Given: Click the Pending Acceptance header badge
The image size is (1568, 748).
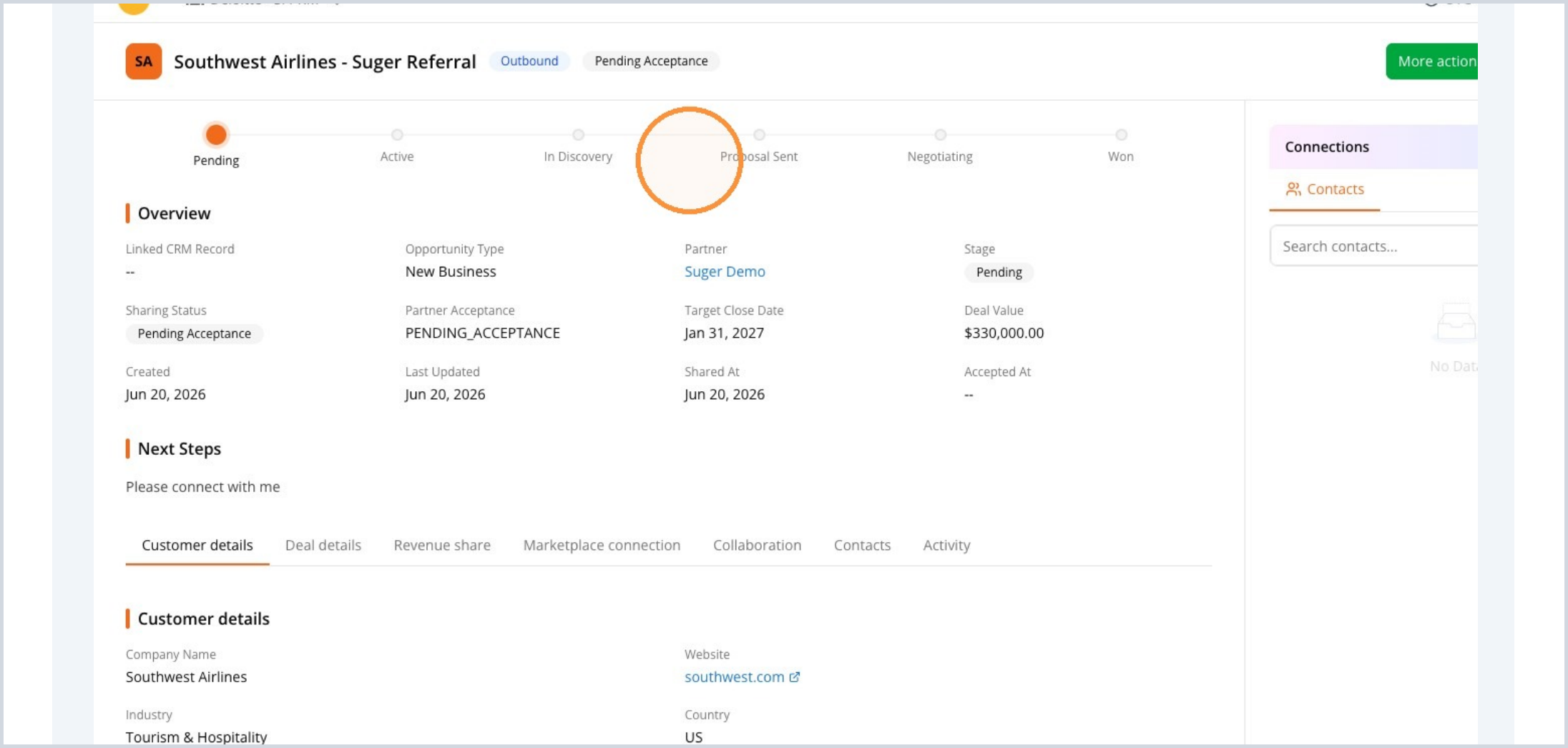Looking at the screenshot, I should click(x=651, y=61).
